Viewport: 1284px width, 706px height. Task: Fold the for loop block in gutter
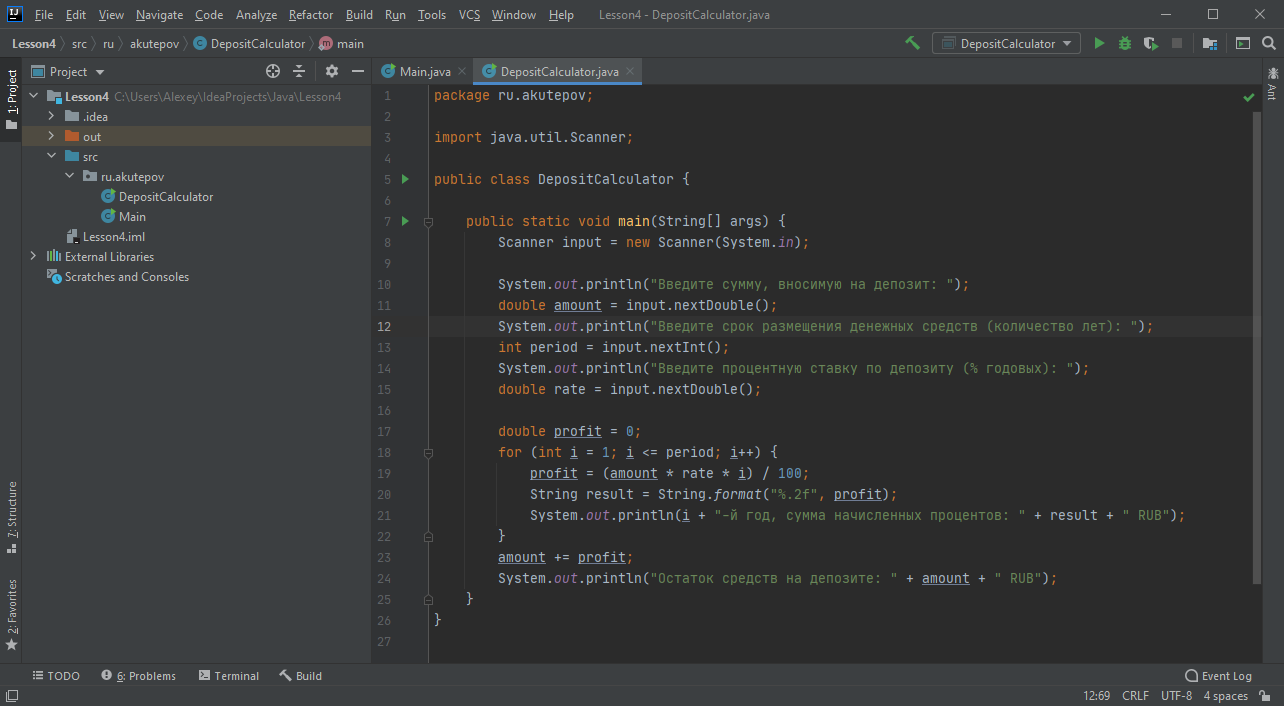[x=428, y=452]
